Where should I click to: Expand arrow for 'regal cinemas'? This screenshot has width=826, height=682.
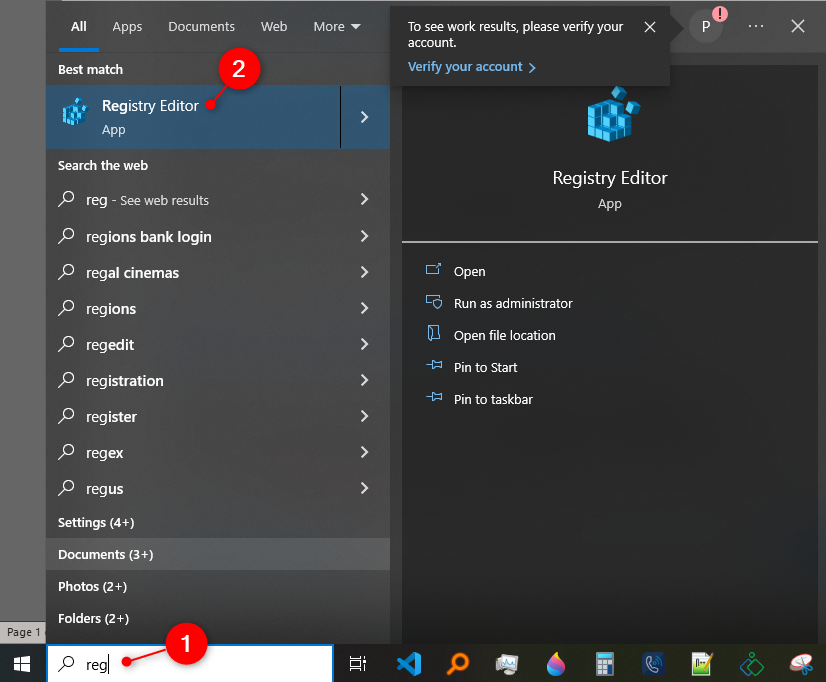point(365,272)
